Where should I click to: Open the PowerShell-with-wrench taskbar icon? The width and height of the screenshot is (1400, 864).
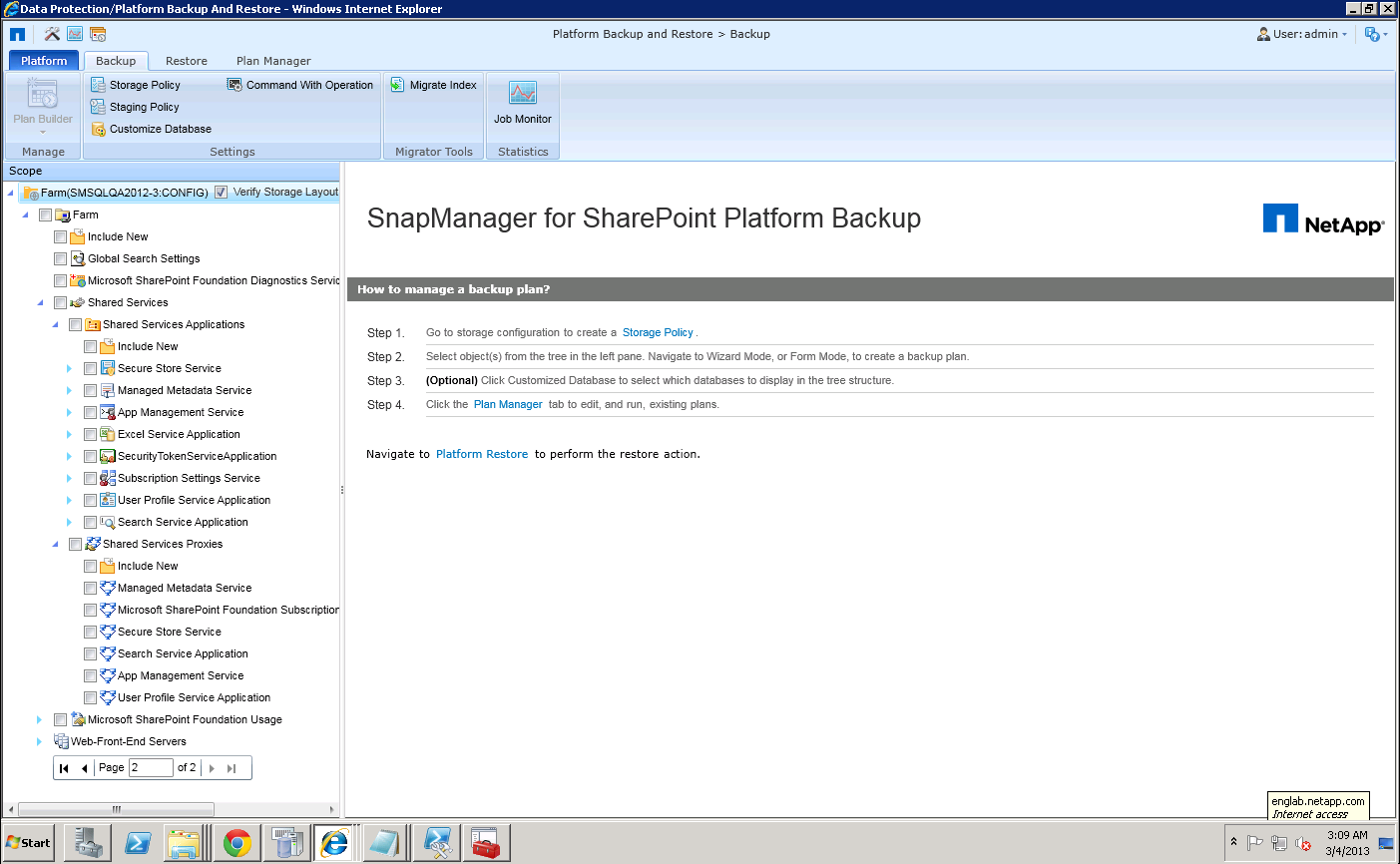437,843
